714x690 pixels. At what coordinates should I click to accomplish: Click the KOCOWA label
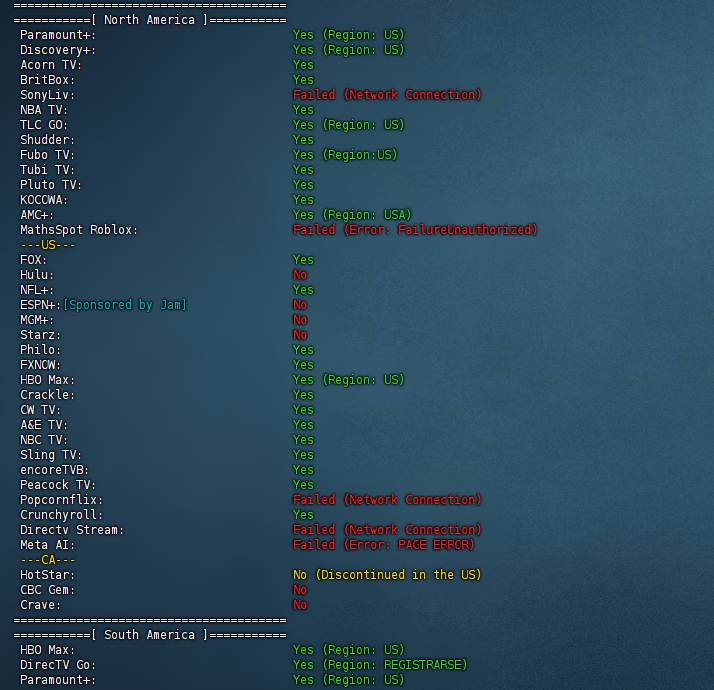pos(44,200)
